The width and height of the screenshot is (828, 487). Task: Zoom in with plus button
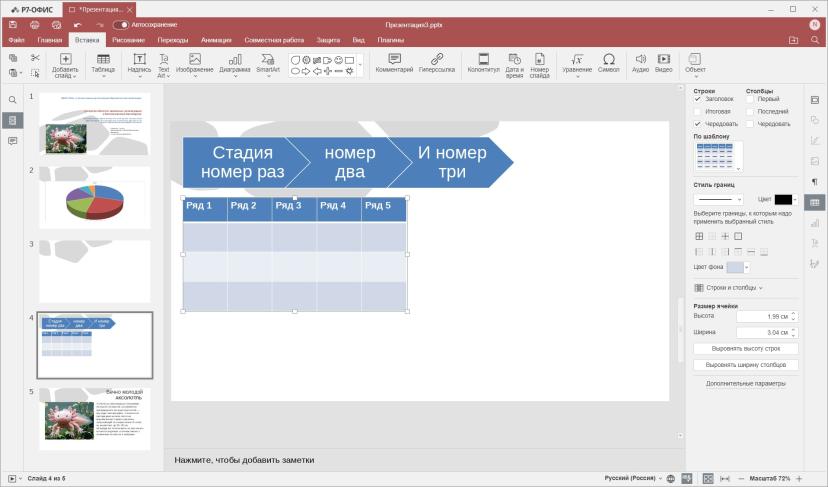click(x=799, y=479)
